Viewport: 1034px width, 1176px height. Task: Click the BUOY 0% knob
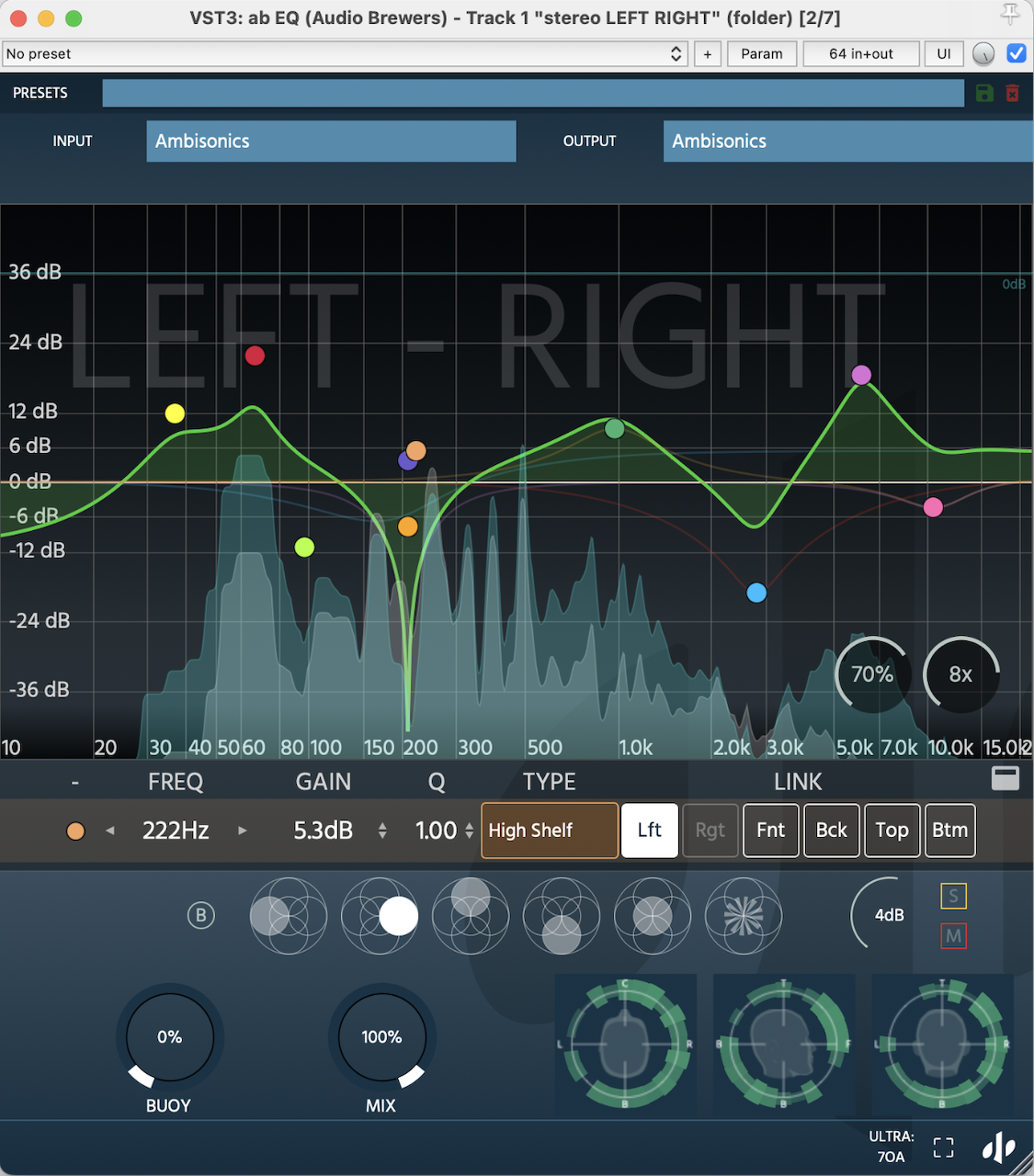[170, 1038]
